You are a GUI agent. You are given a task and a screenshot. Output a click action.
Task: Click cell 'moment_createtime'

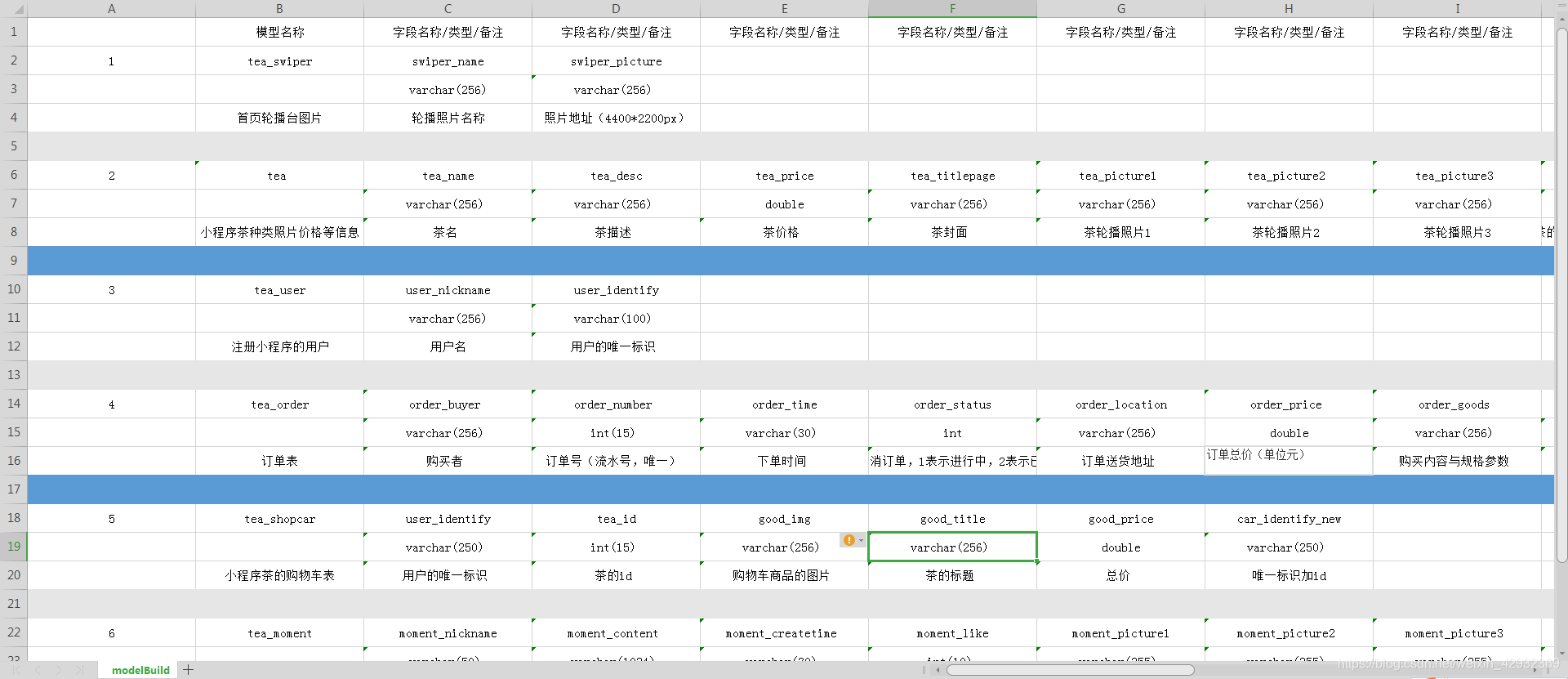click(784, 633)
